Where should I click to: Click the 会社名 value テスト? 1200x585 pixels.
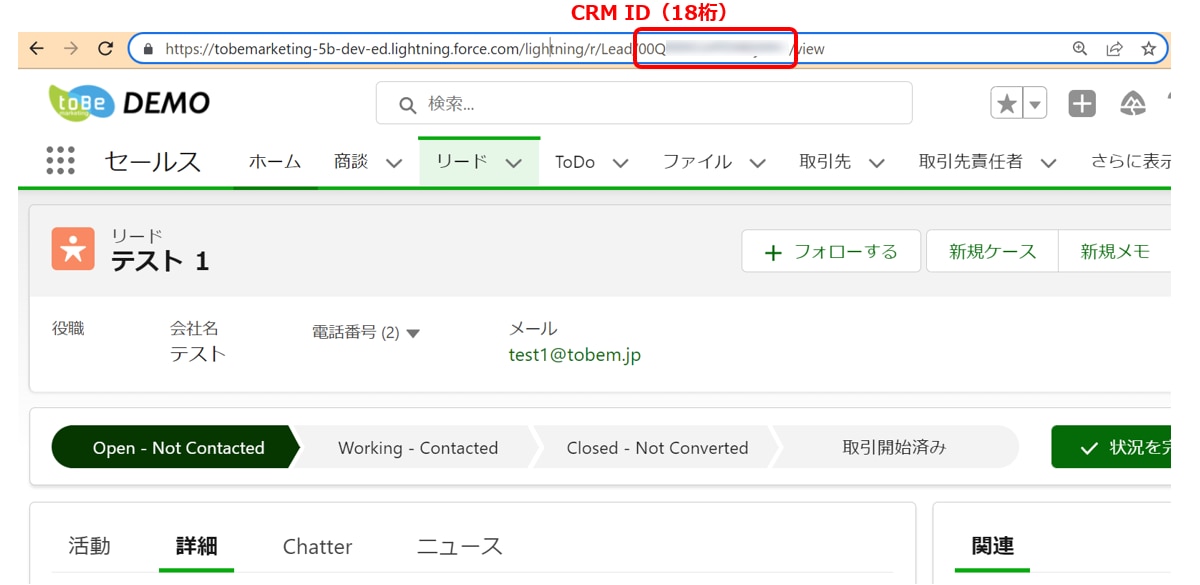(198, 354)
